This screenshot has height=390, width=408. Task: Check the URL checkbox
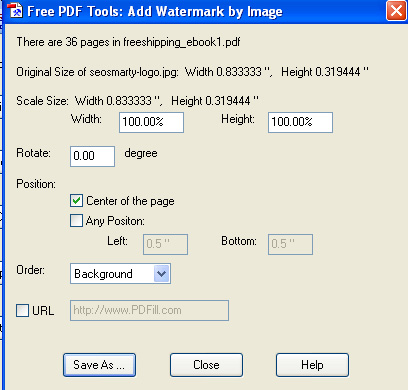(23, 310)
